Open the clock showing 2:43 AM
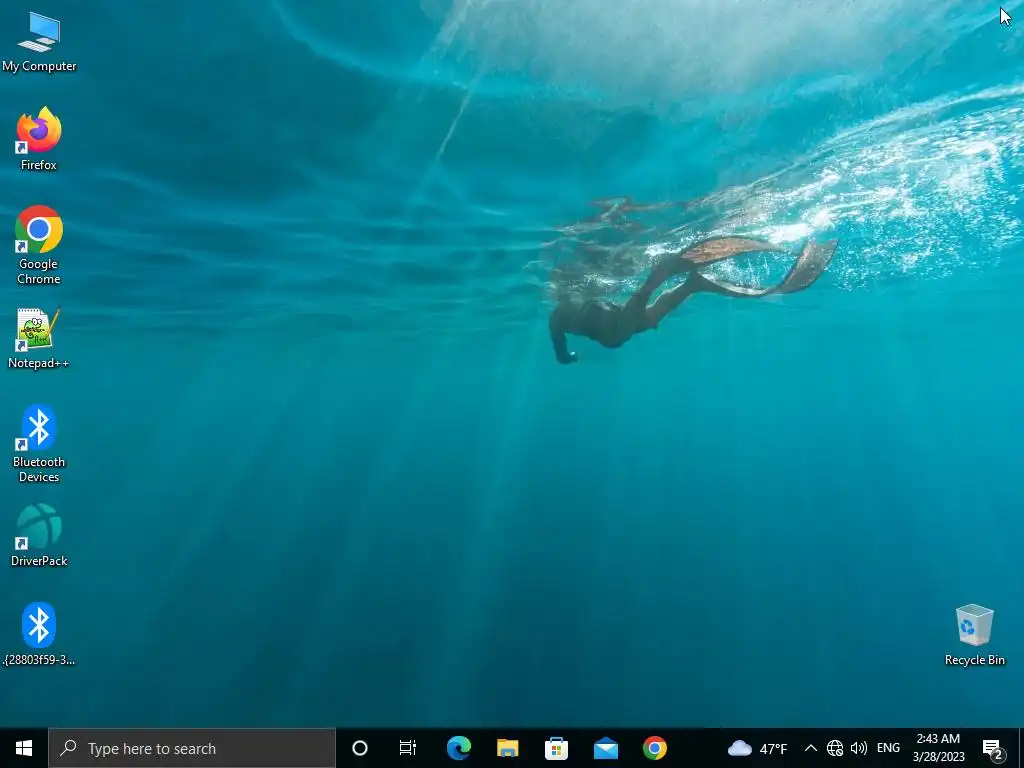The image size is (1024, 768). 938,748
